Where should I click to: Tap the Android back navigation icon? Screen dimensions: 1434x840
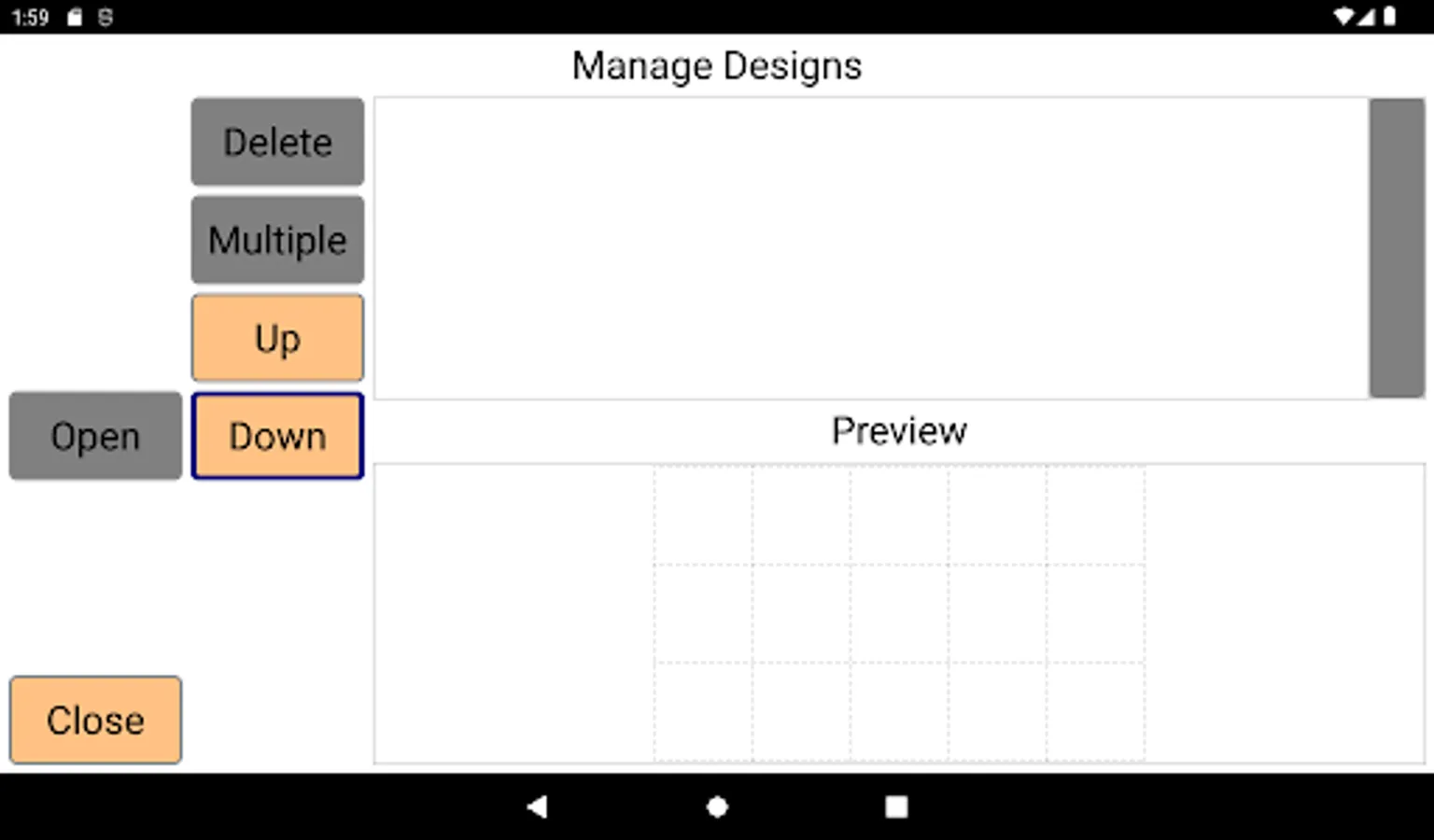click(x=537, y=806)
